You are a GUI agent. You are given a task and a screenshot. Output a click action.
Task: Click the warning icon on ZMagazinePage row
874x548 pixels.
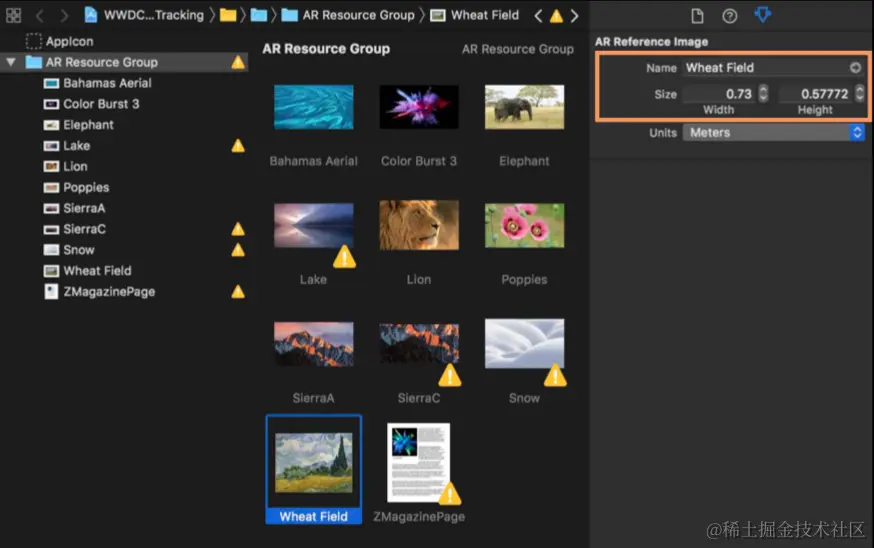[238, 292]
